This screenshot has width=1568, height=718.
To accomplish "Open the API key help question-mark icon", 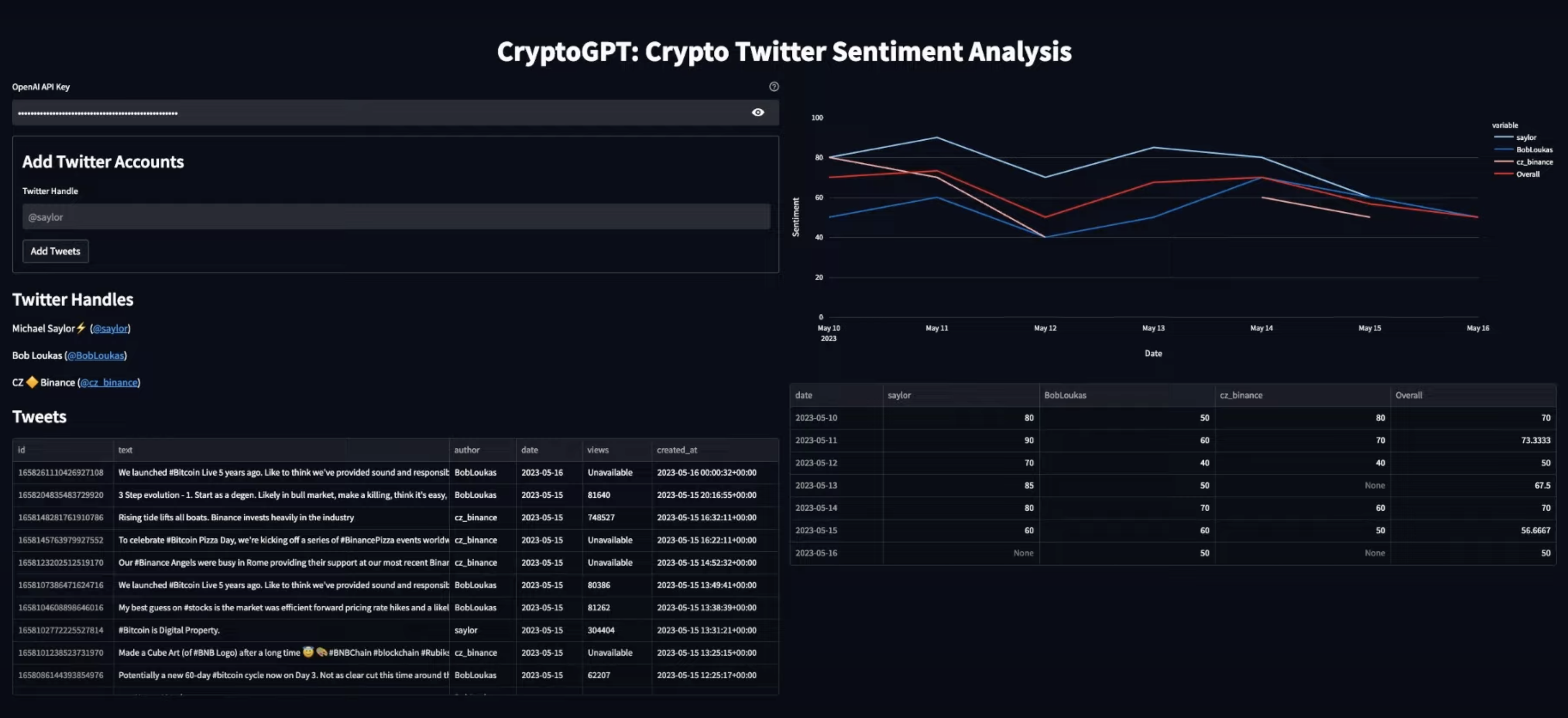I will [x=774, y=86].
